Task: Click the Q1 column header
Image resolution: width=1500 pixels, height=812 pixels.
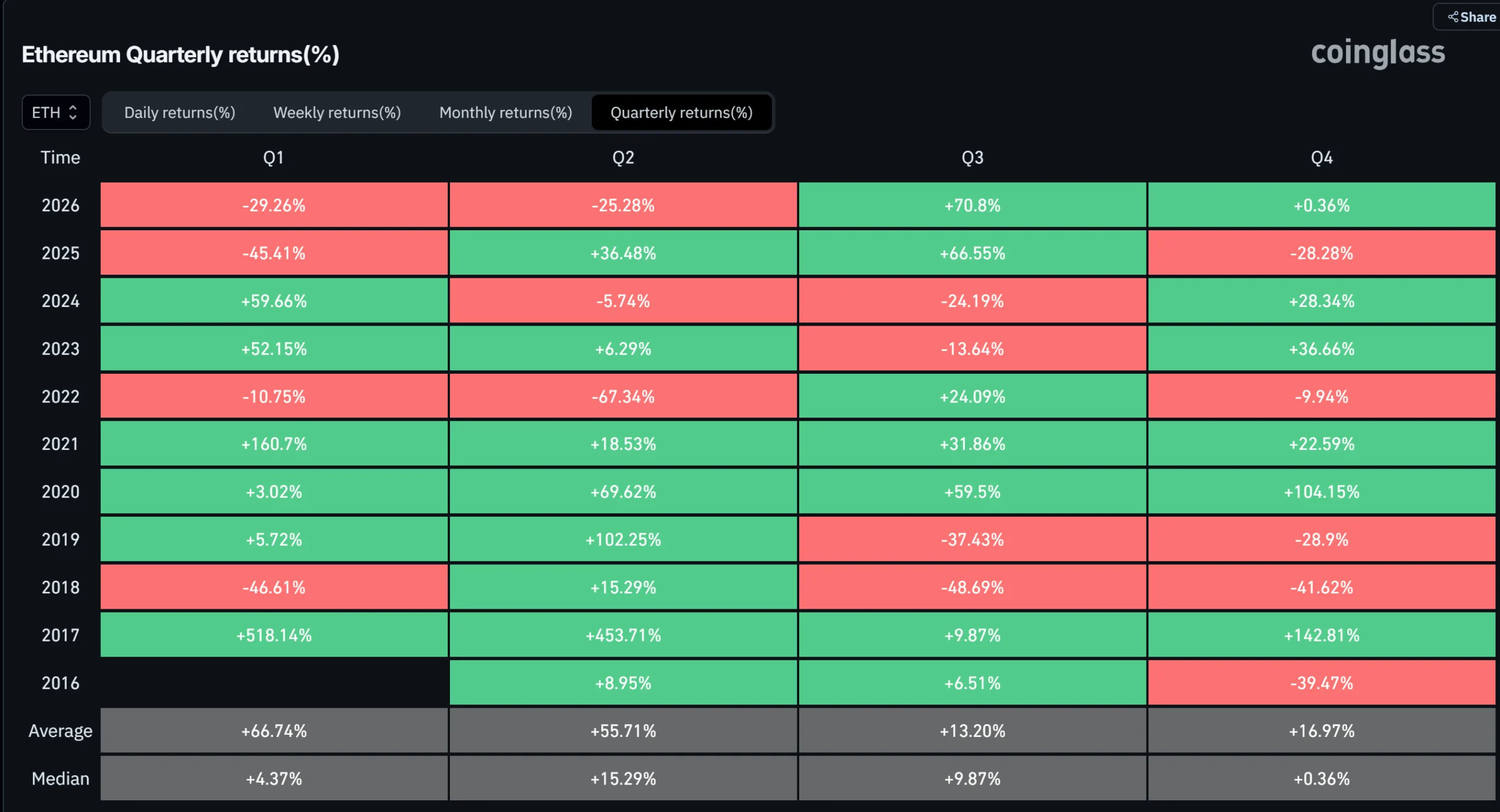Action: pos(274,158)
